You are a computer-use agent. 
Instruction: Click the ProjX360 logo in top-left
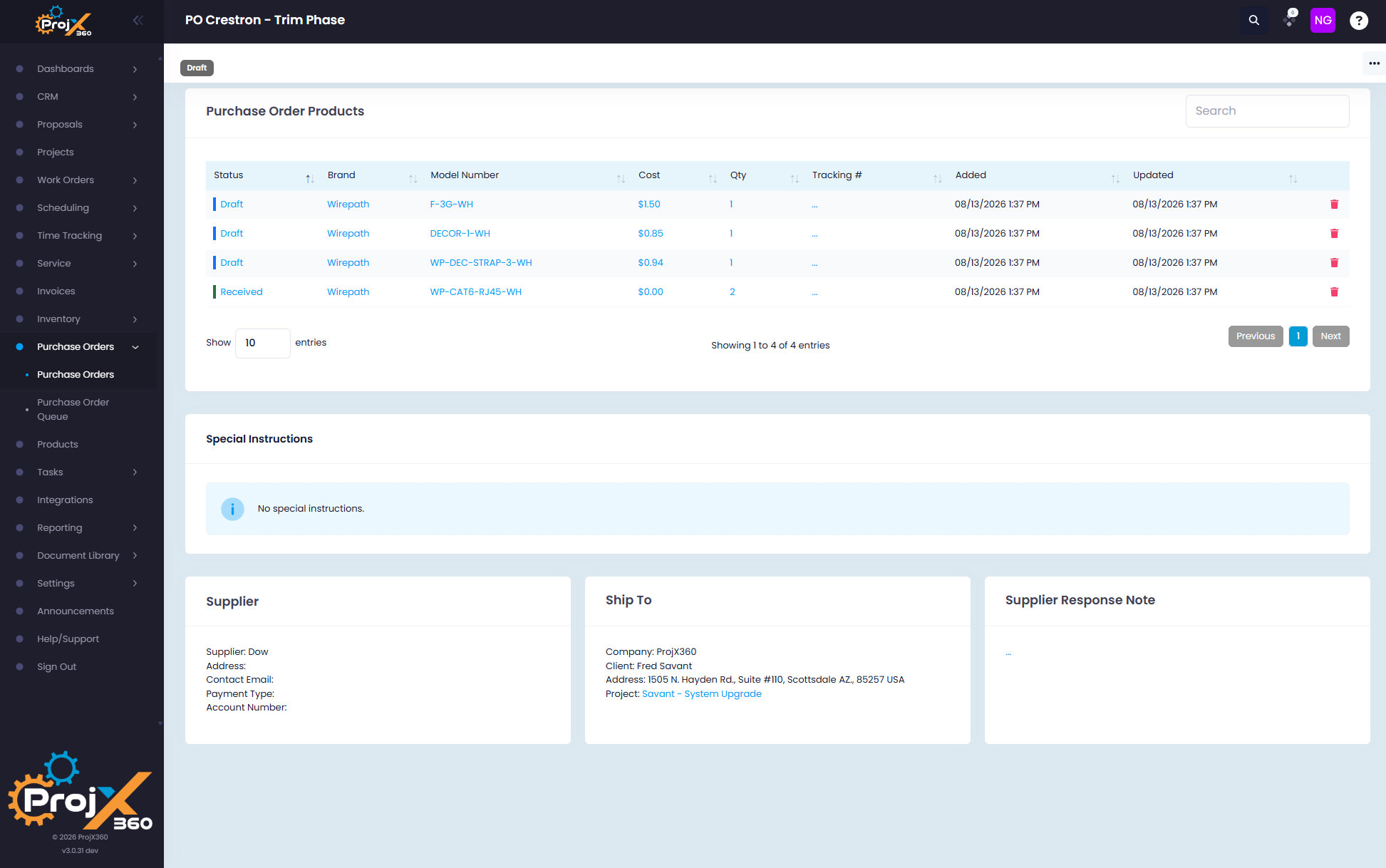click(x=63, y=21)
